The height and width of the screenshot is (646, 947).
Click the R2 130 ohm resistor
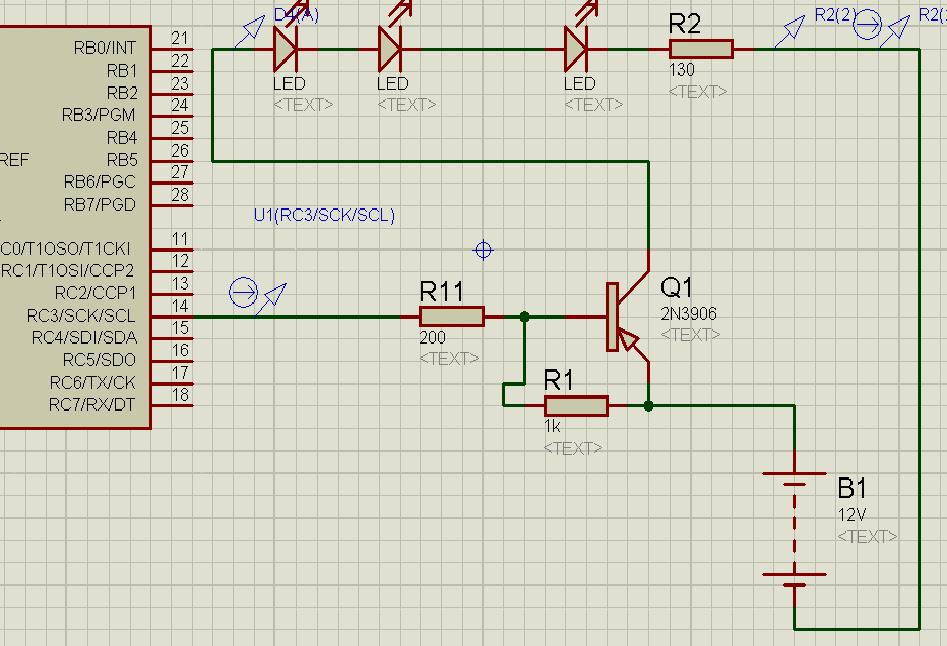[x=700, y=49]
